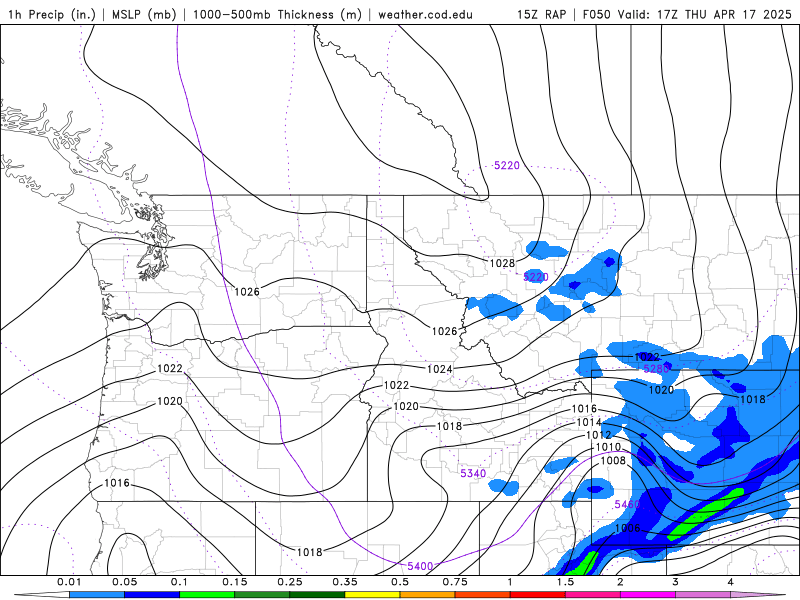Image resolution: width=800 pixels, height=600 pixels.
Task: Click the bright green legend color swatch
Action: tap(207, 595)
